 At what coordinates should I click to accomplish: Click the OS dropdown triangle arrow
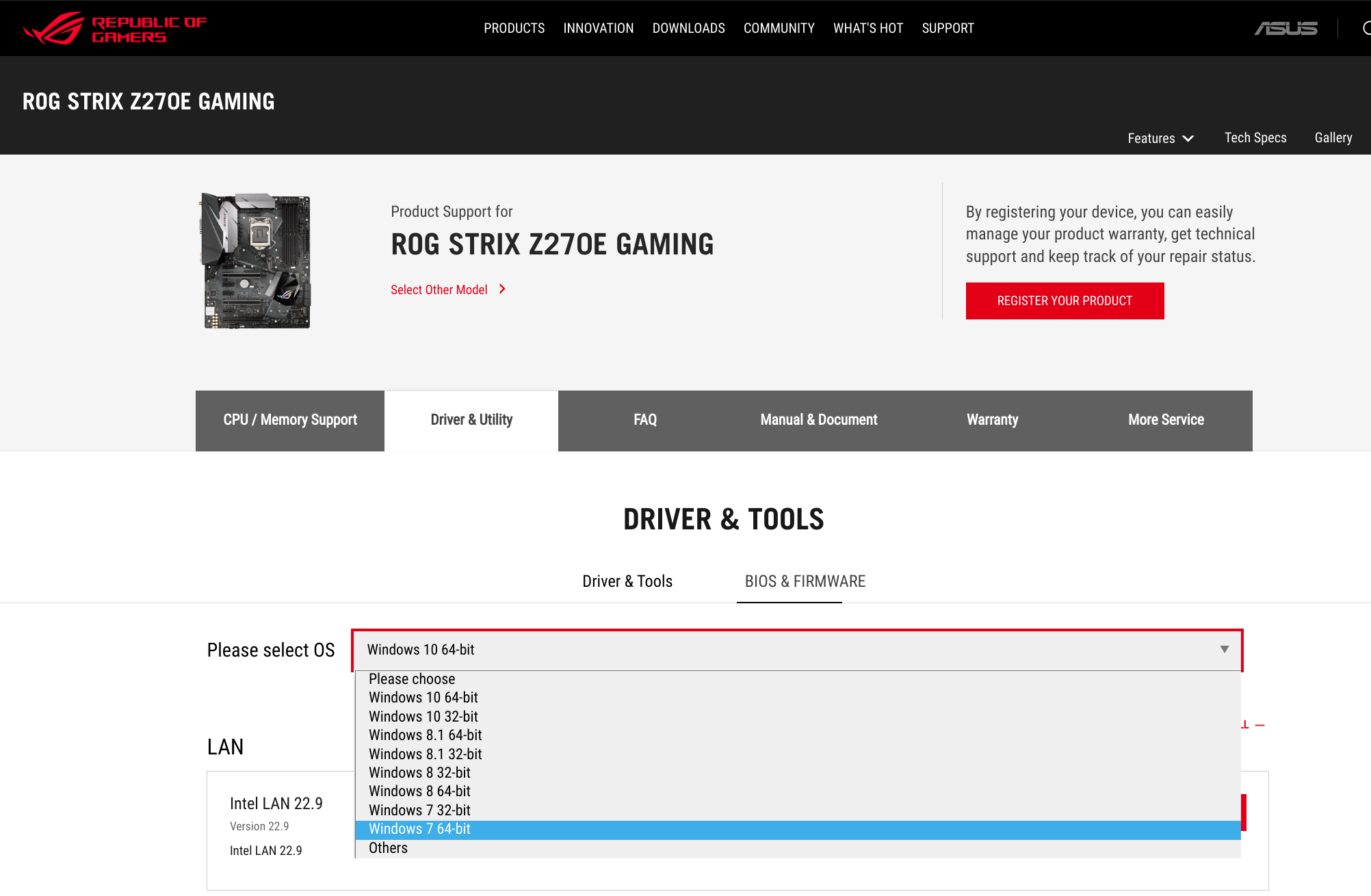point(1224,649)
